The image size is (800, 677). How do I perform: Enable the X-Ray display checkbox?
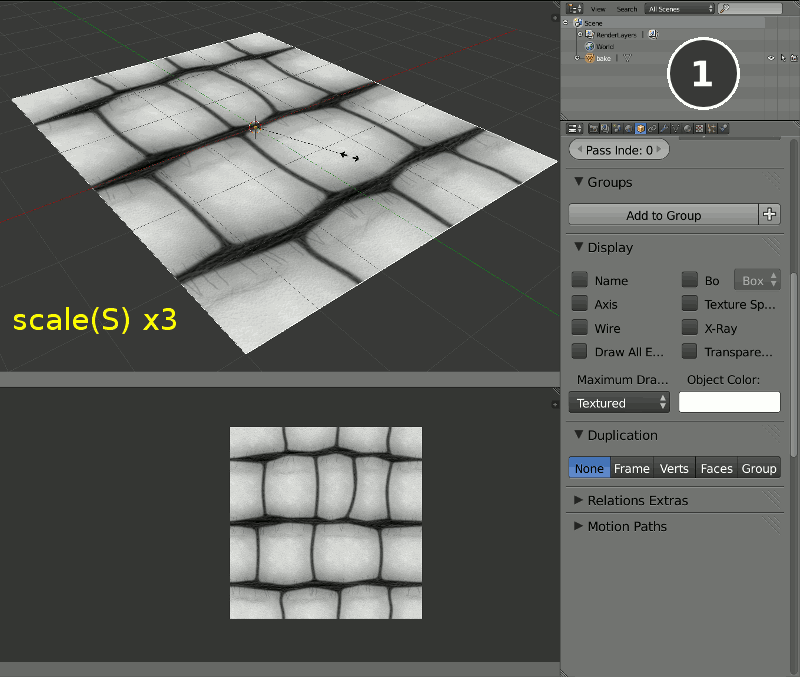pos(690,328)
